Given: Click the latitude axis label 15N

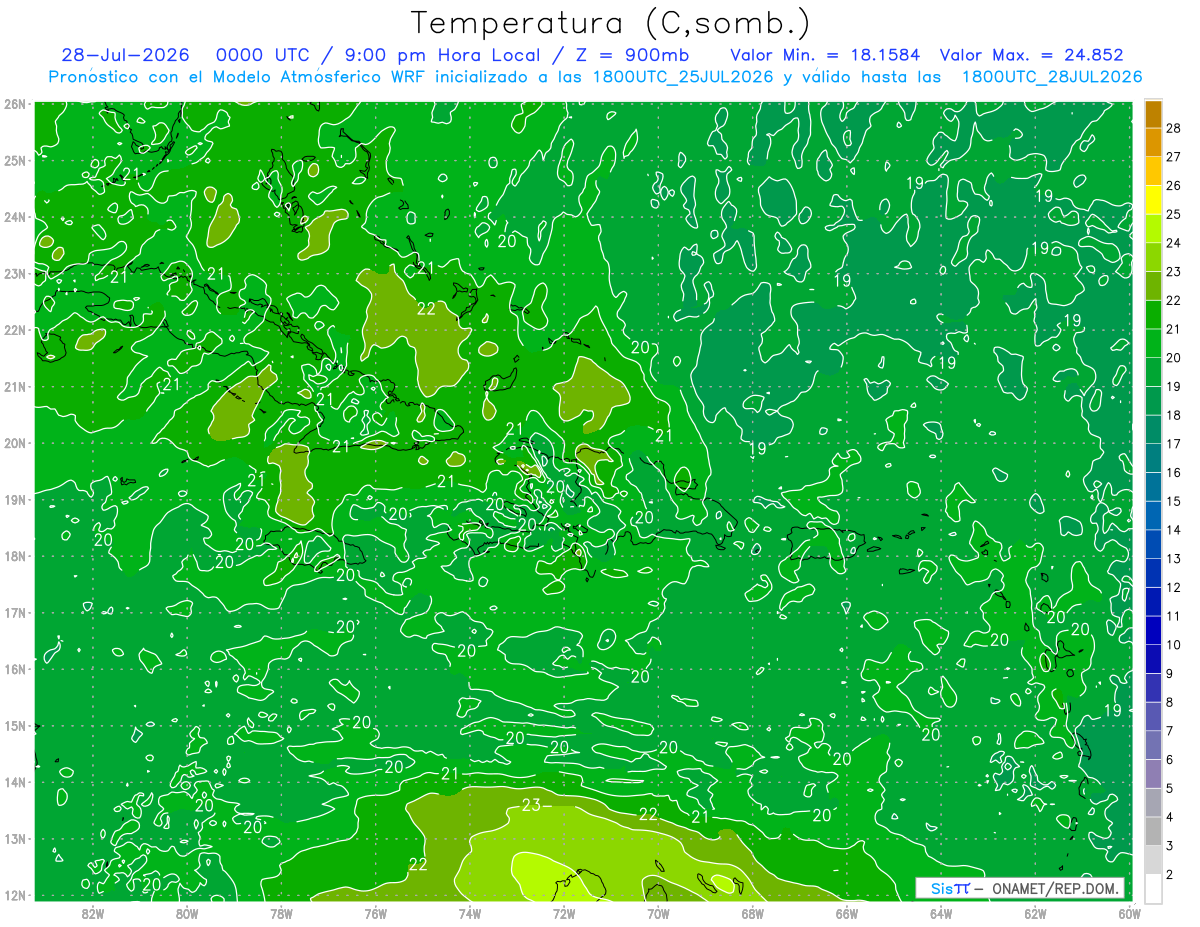Looking at the screenshot, I should click(x=15, y=726).
